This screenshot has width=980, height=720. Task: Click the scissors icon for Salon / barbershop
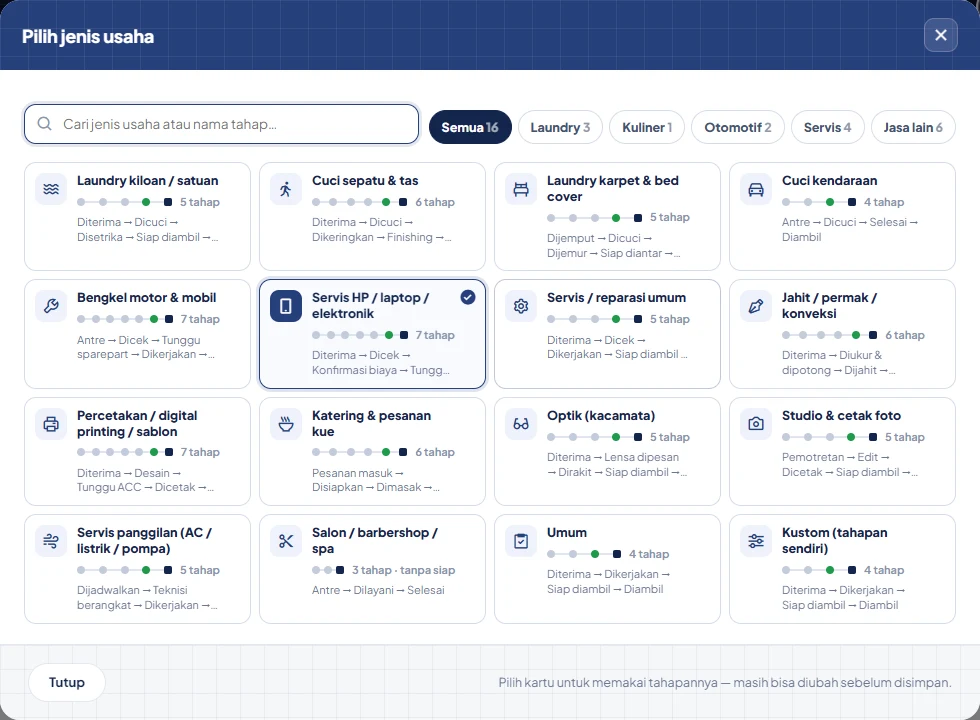pos(286,541)
